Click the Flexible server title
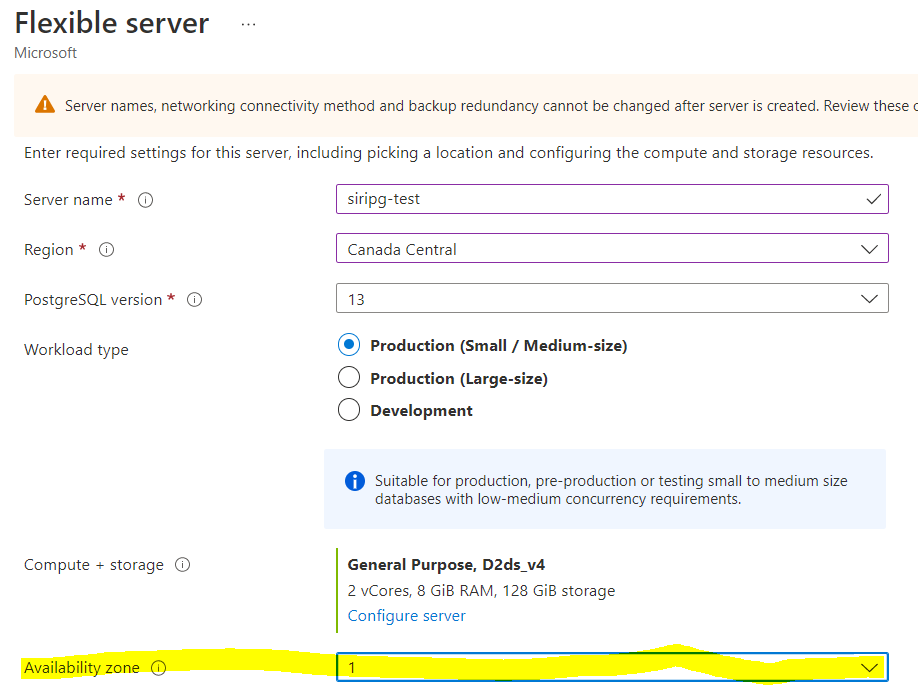This screenshot has height=695, width=918. click(x=111, y=22)
